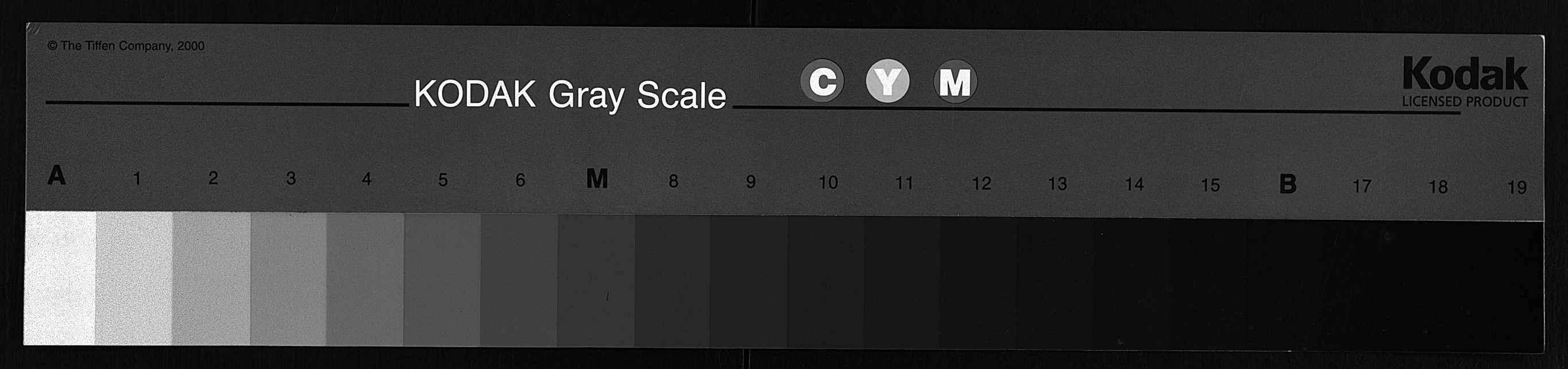Click the bold M label on the scale
Viewport: 1568px width, 369px height.
point(597,179)
